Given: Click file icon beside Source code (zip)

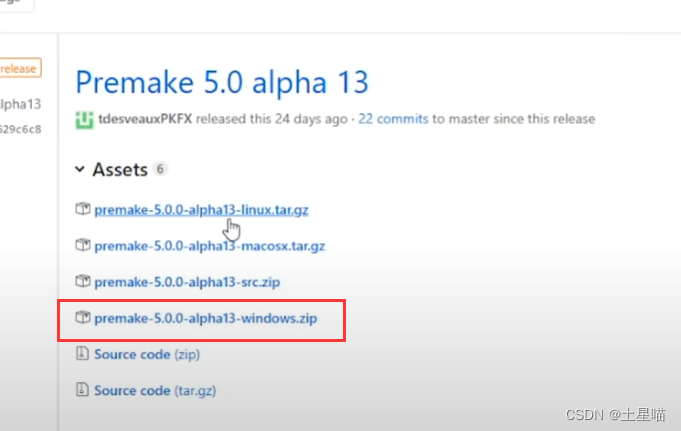Looking at the screenshot, I should coord(82,353).
